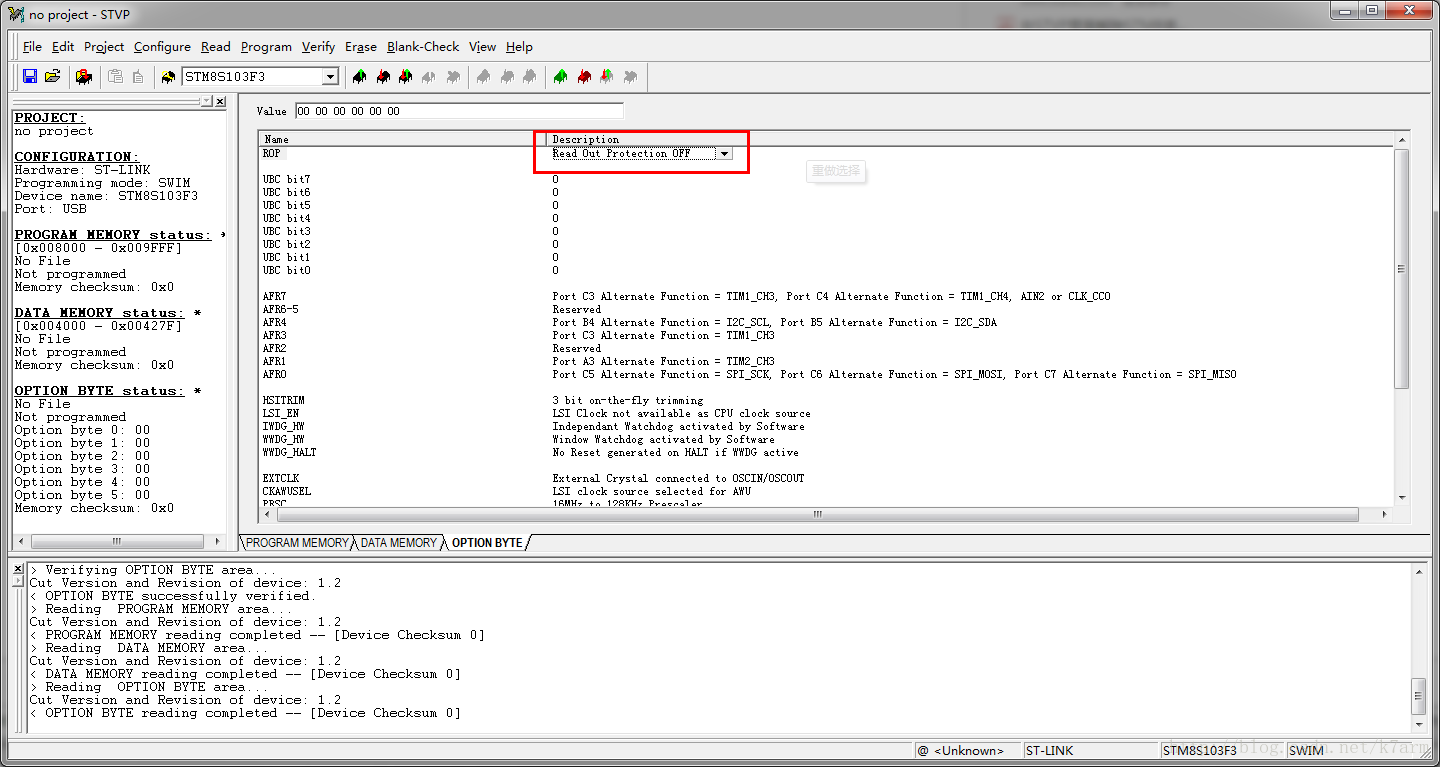Close the project info side panel

(x=220, y=102)
